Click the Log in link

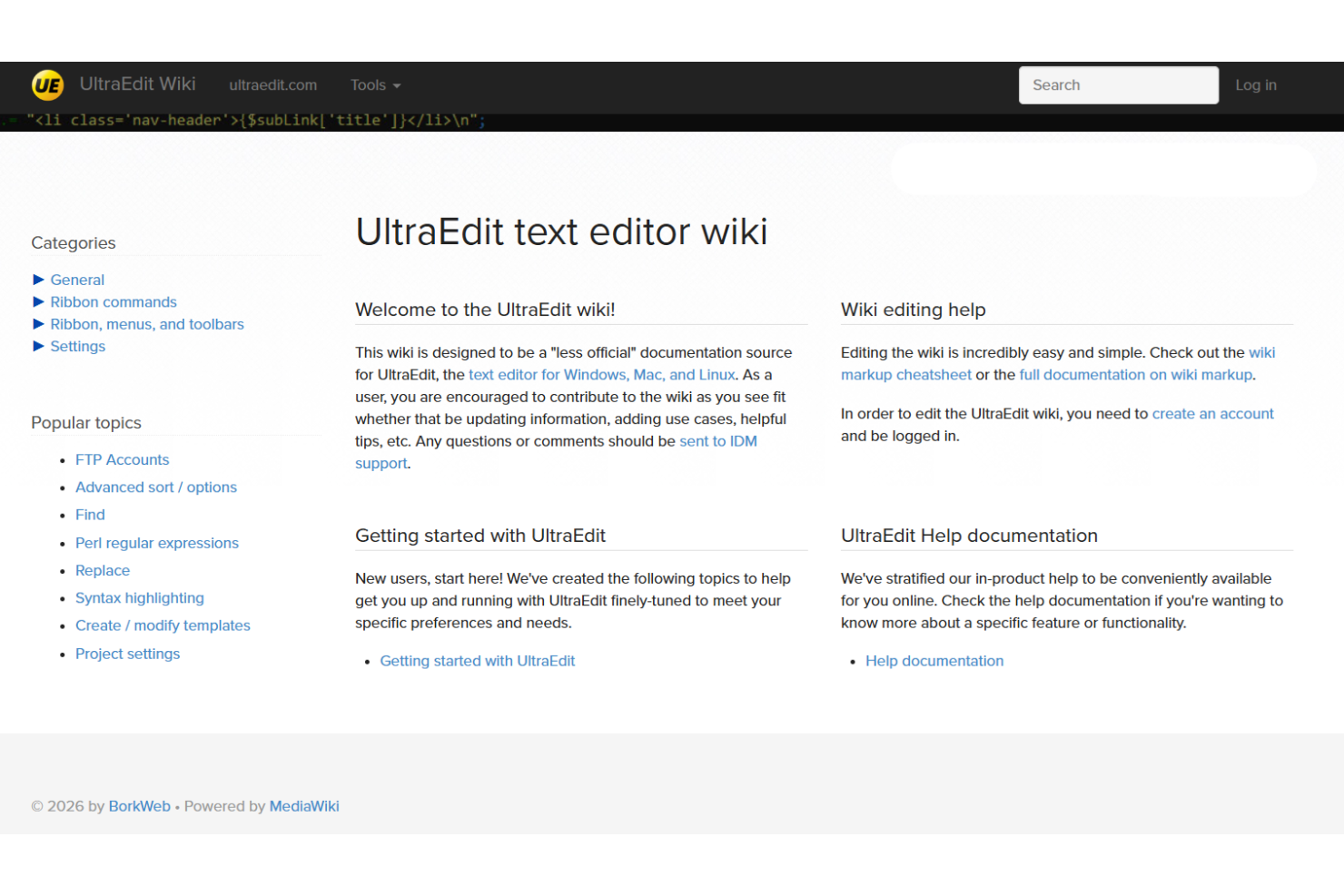[x=1255, y=85]
